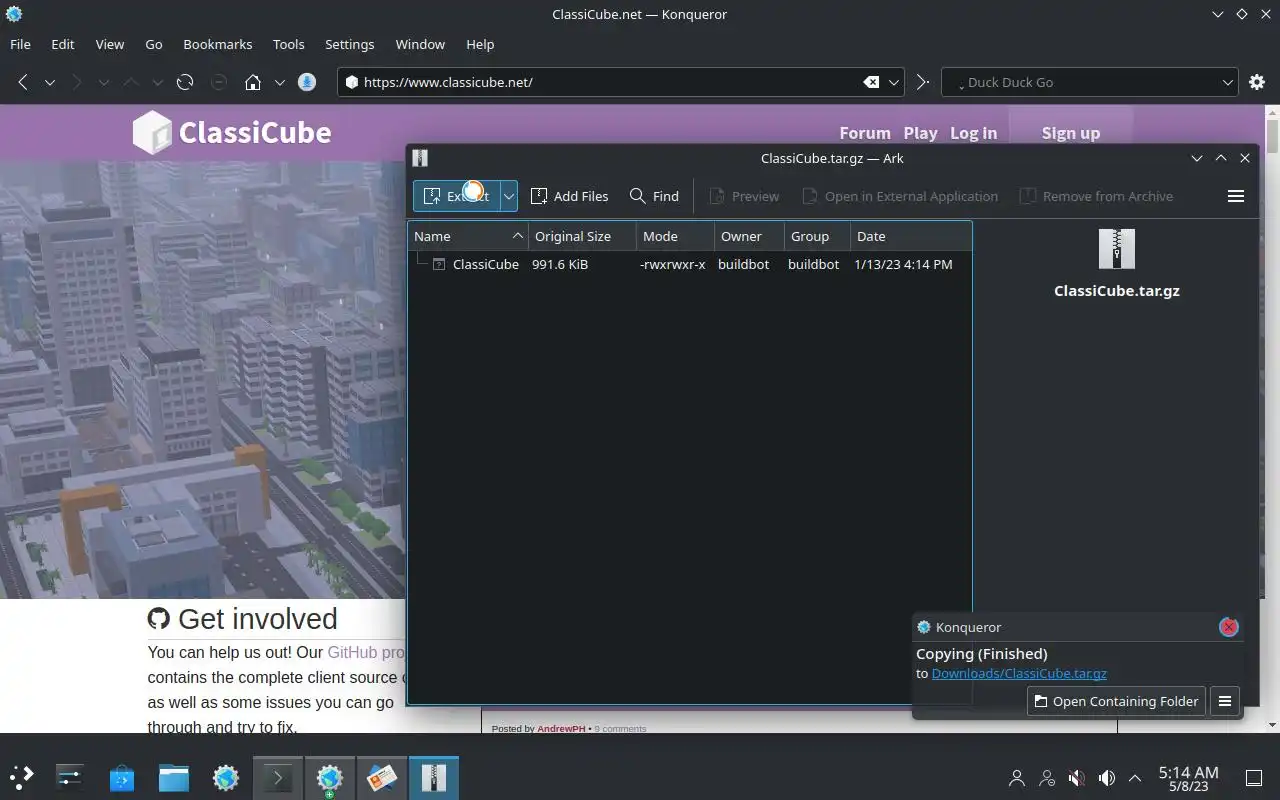Switch to Ark task in taskbar
This screenshot has width=1280, height=800.
(x=433, y=776)
